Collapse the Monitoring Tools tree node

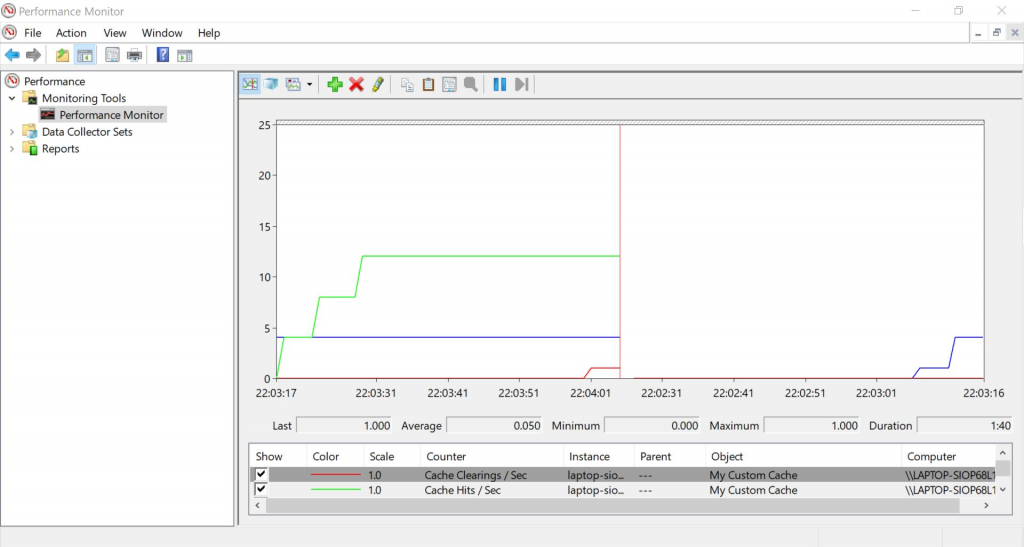point(12,98)
